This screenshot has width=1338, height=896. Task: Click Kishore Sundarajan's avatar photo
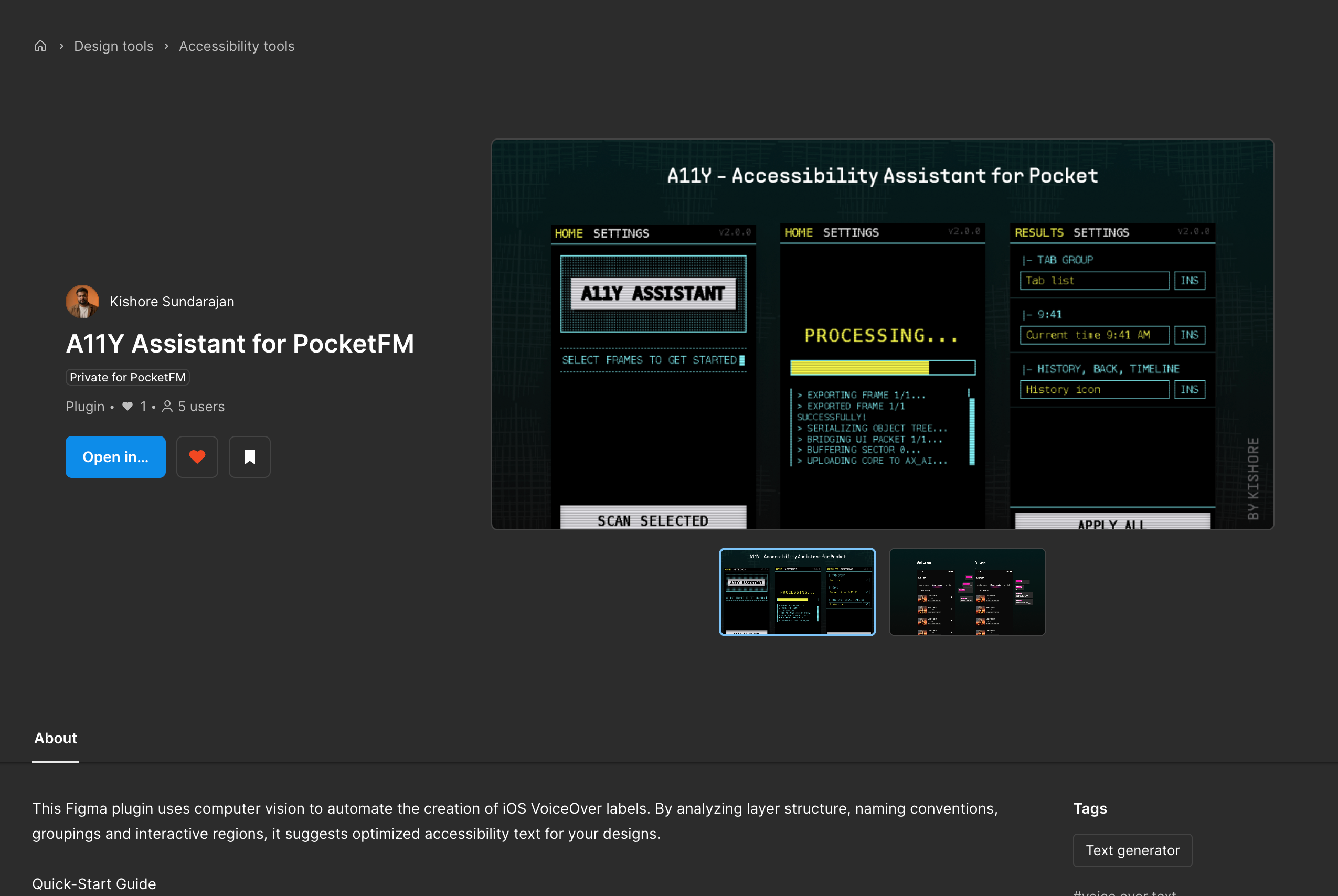click(82, 302)
